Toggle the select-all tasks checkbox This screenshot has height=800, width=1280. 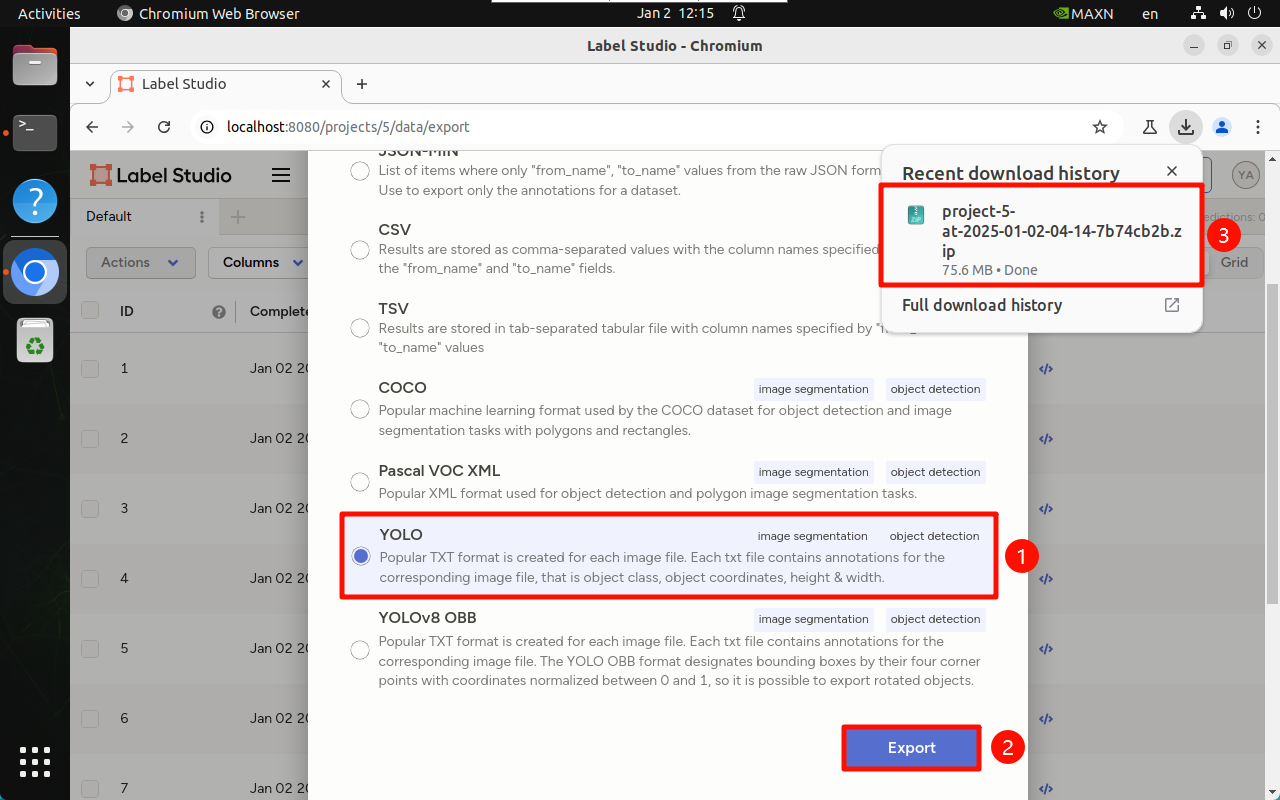(90, 310)
